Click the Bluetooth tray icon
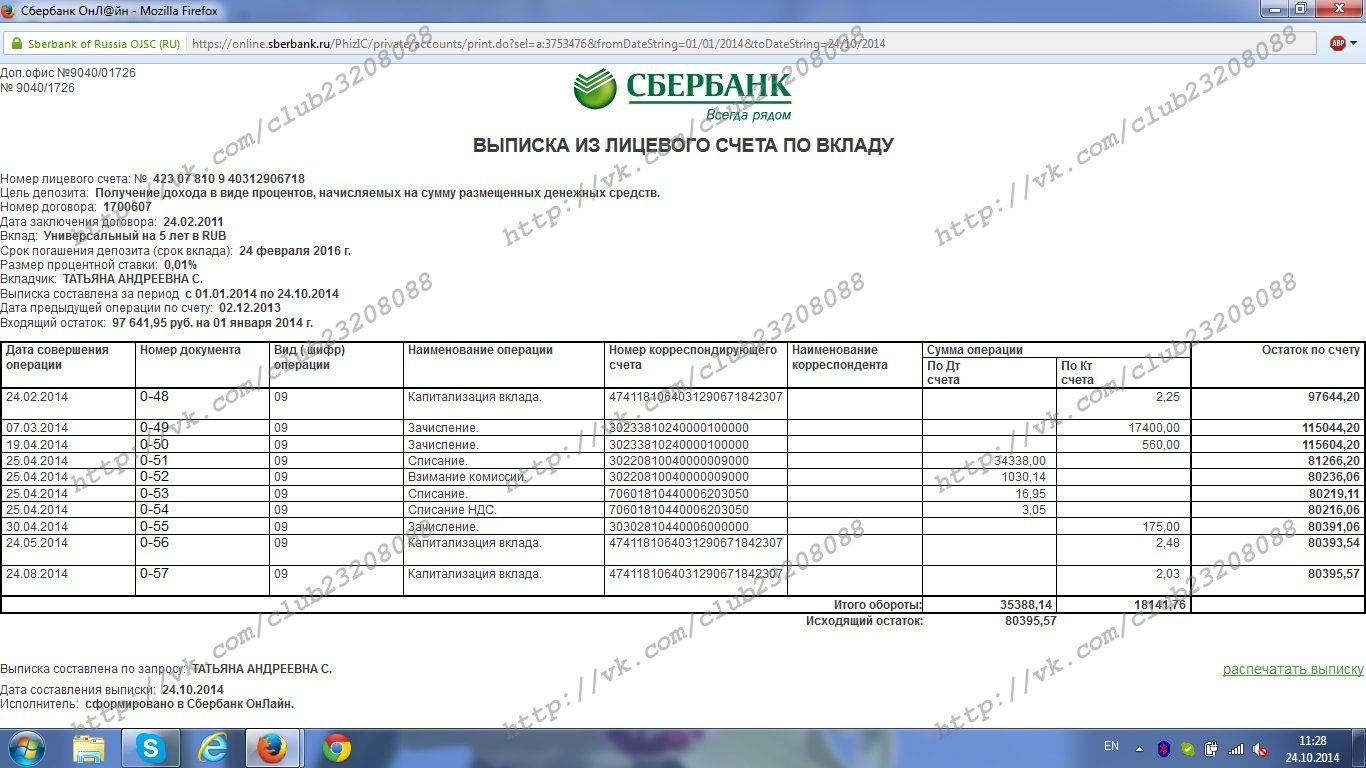The image size is (1366, 768). (1164, 748)
